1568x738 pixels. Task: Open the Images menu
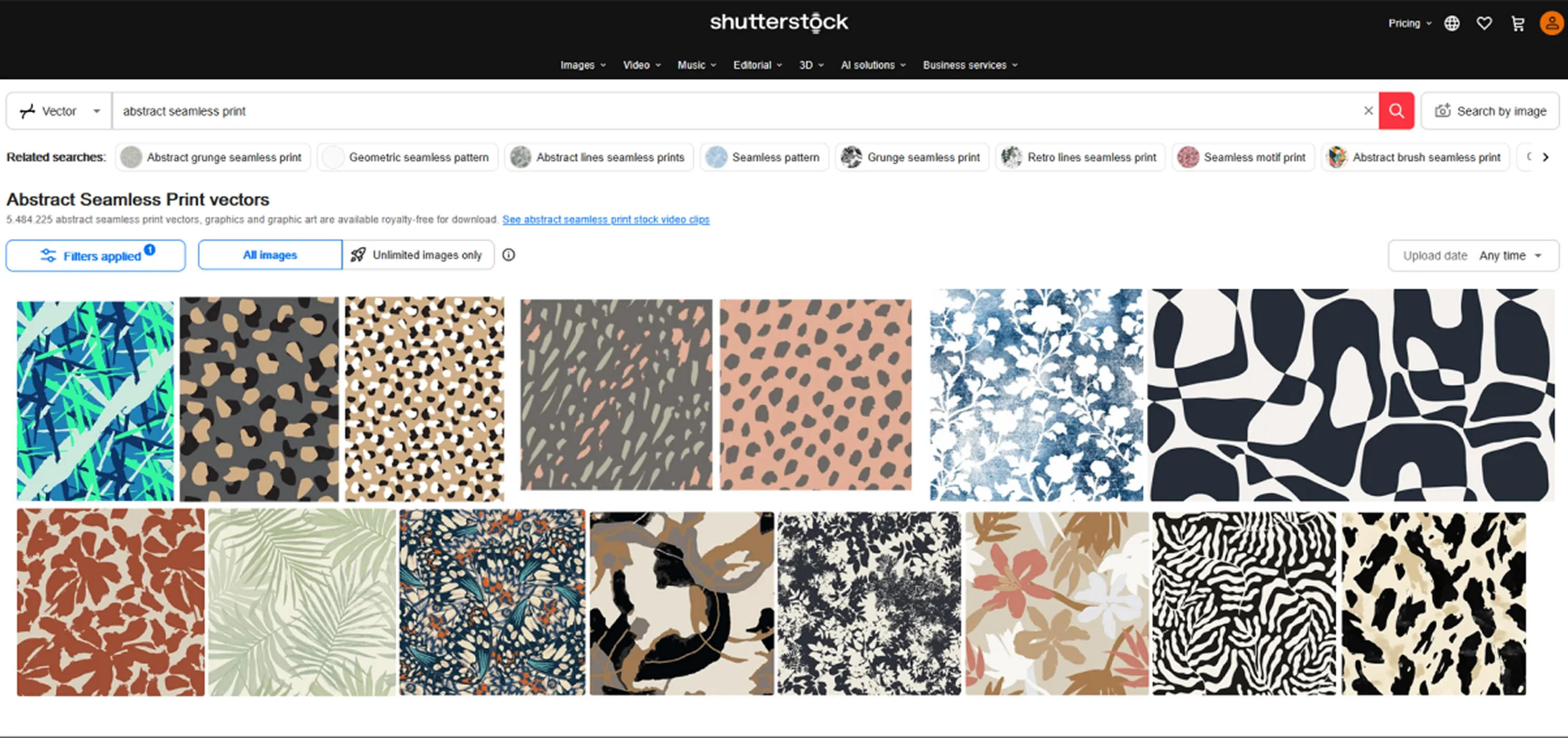[x=582, y=65]
